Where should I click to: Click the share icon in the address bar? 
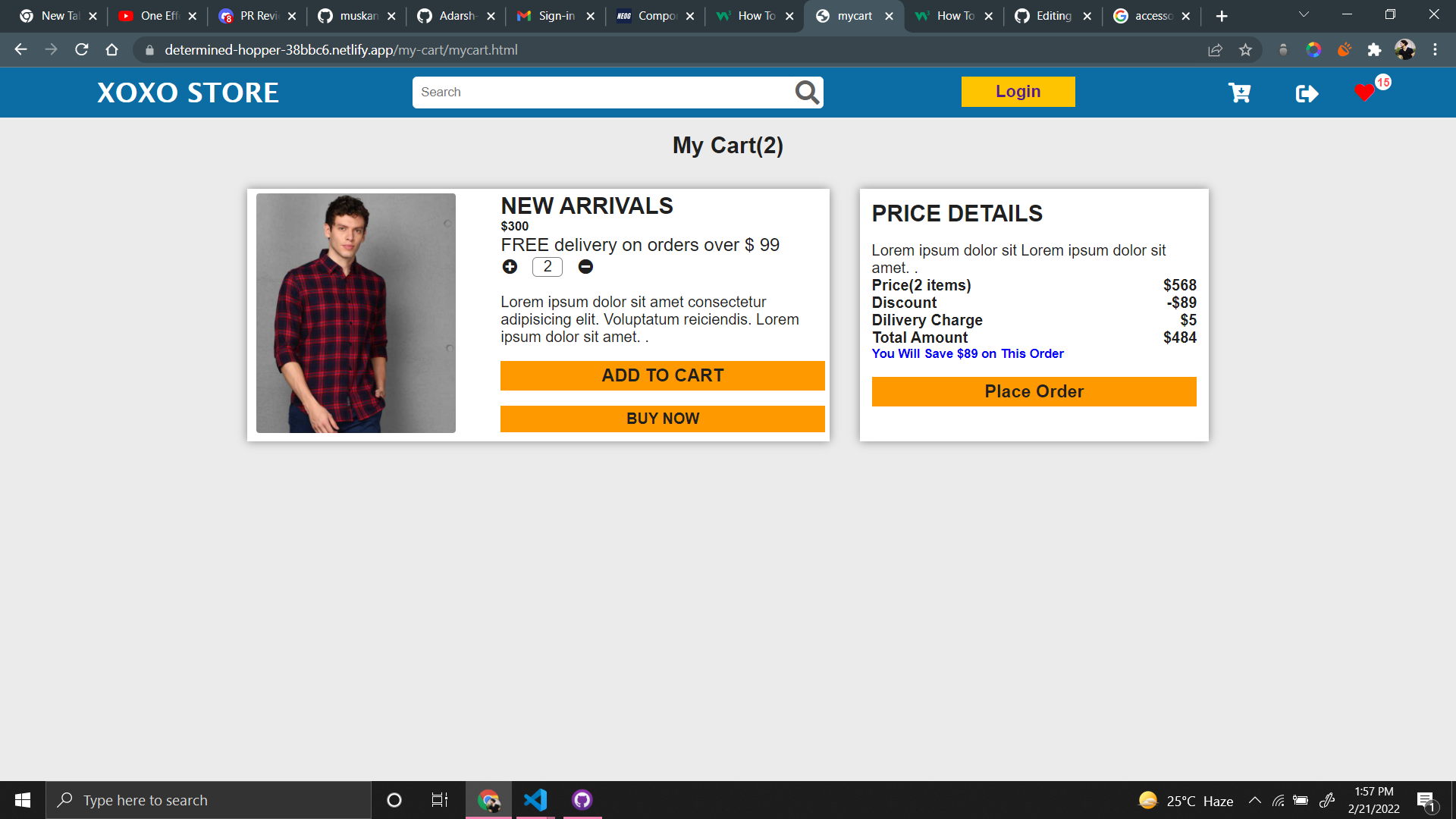(x=1215, y=50)
